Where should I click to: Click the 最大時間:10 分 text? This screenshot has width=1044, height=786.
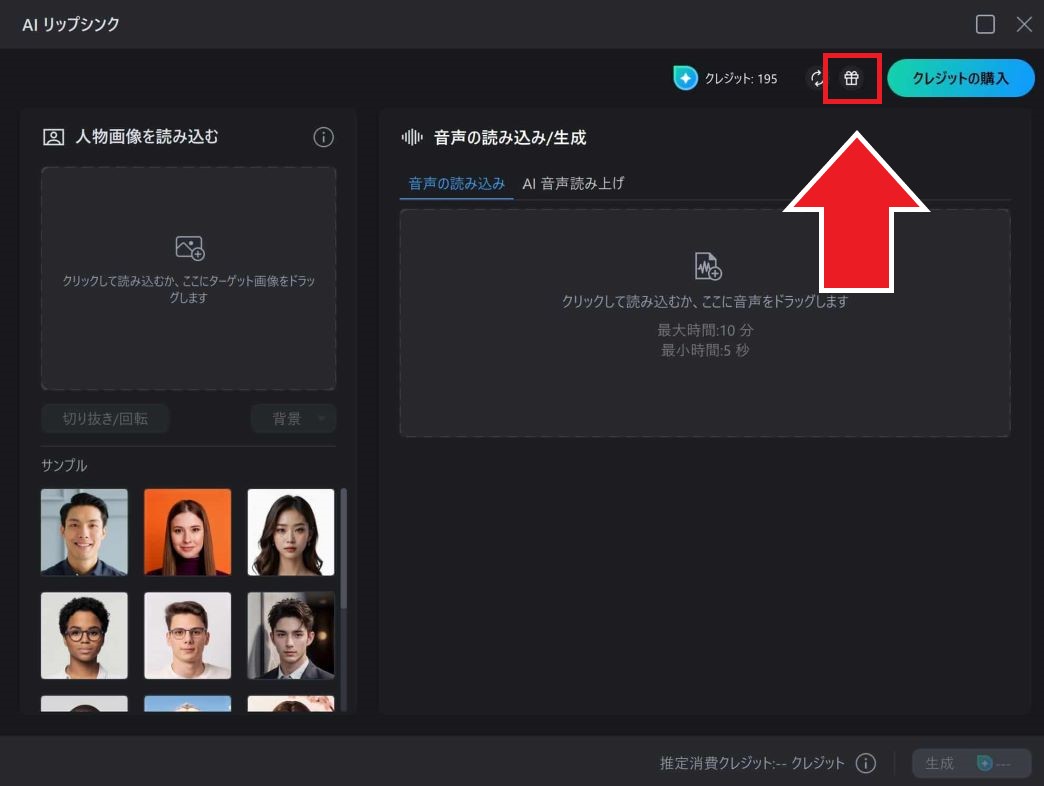[705, 330]
